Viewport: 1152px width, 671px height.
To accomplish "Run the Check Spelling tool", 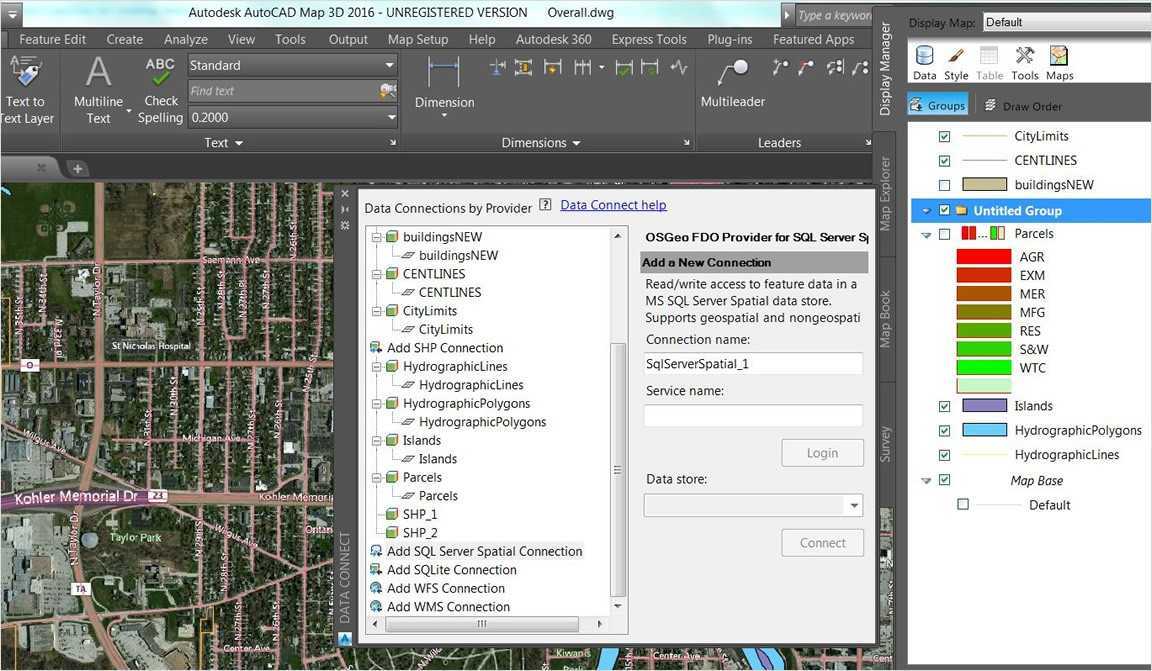I will pos(160,90).
